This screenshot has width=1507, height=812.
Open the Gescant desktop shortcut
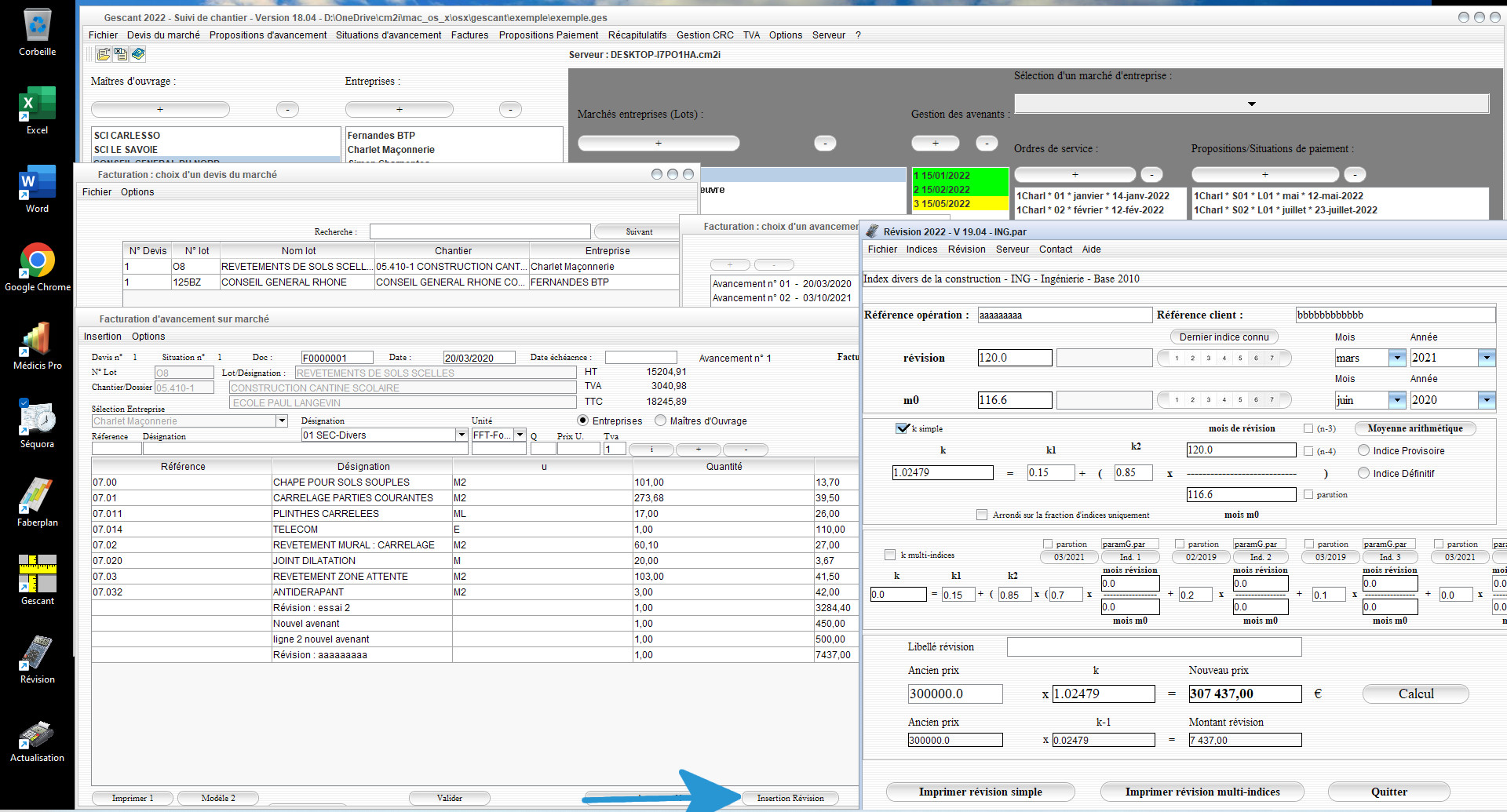coord(38,580)
